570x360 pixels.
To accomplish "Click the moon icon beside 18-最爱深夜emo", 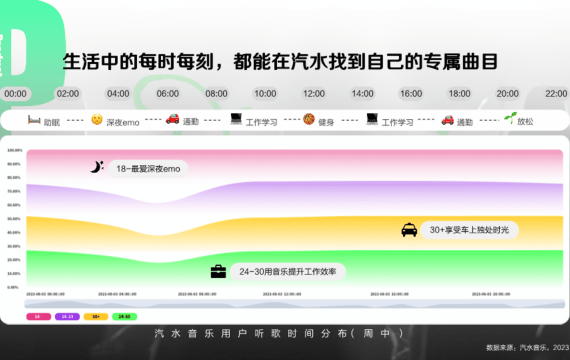I will click(97, 167).
